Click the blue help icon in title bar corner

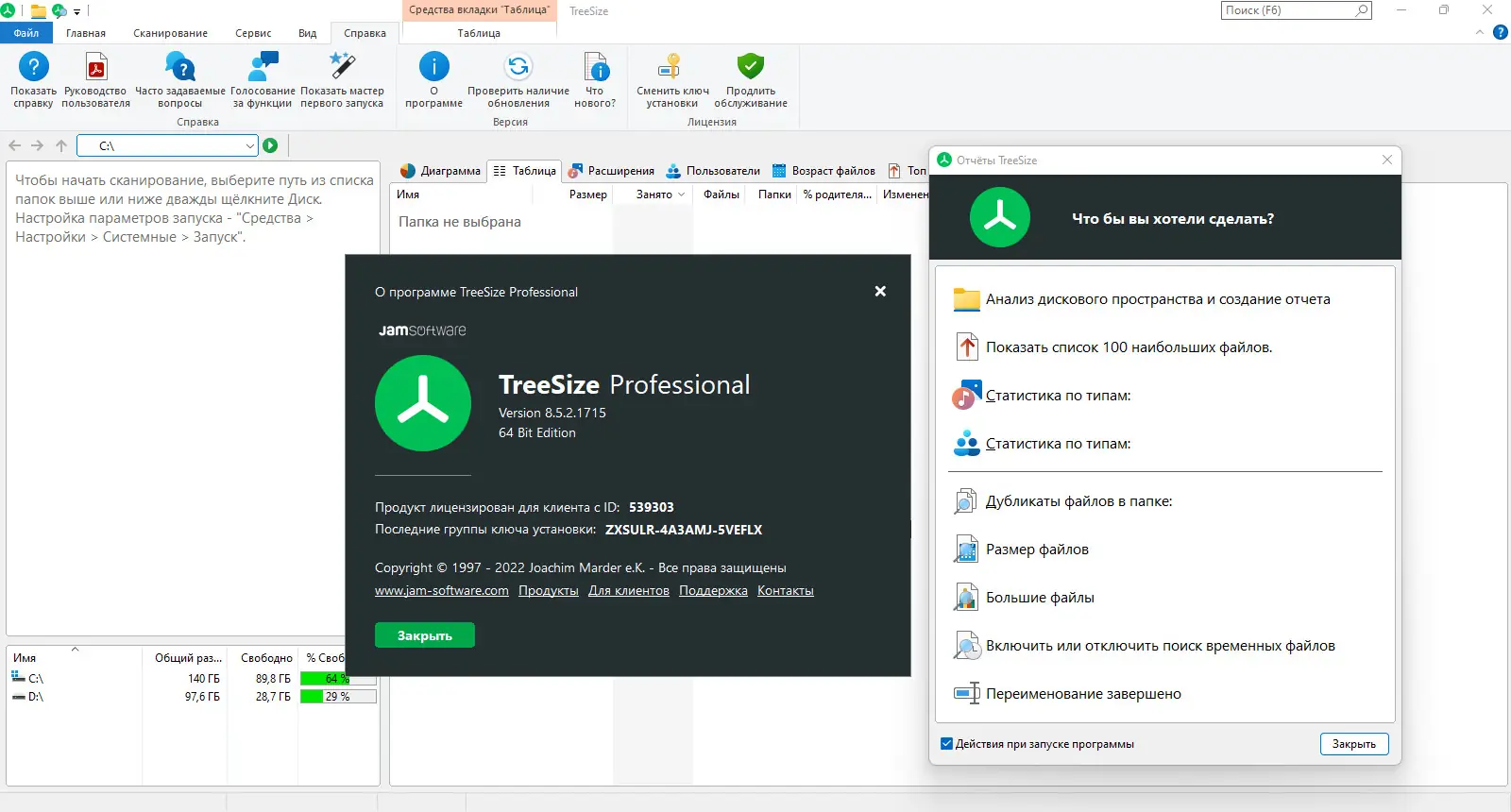(1501, 32)
